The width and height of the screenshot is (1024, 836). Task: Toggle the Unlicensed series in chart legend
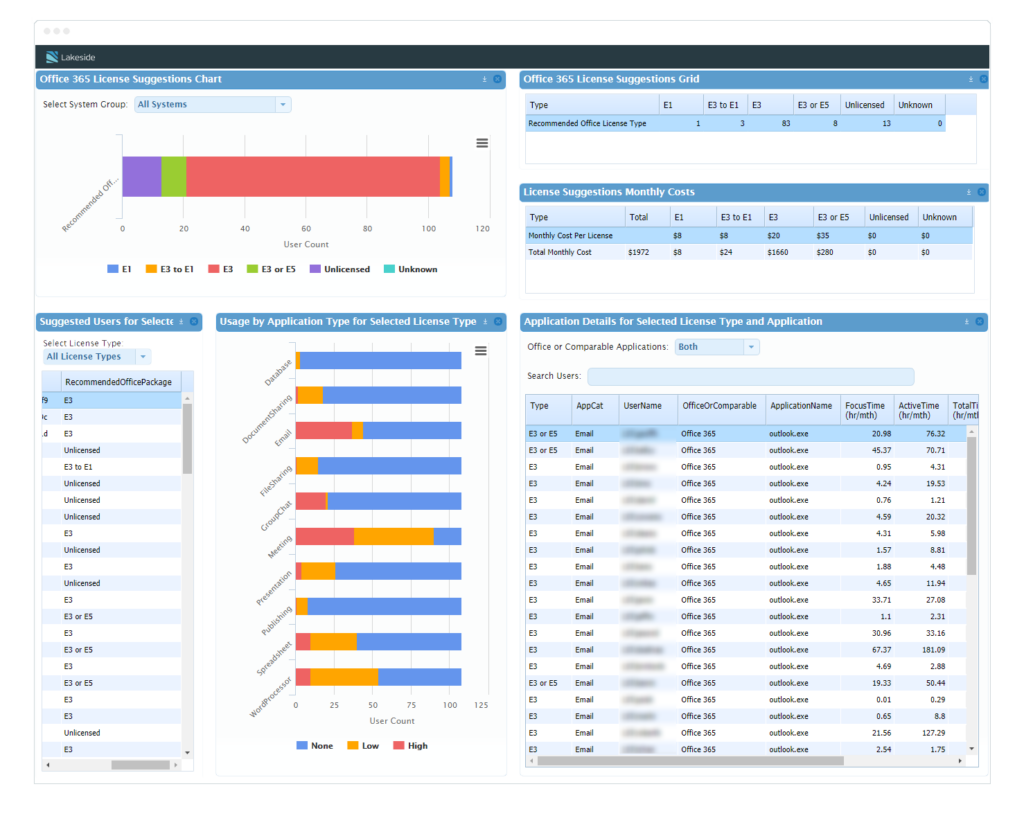point(339,269)
